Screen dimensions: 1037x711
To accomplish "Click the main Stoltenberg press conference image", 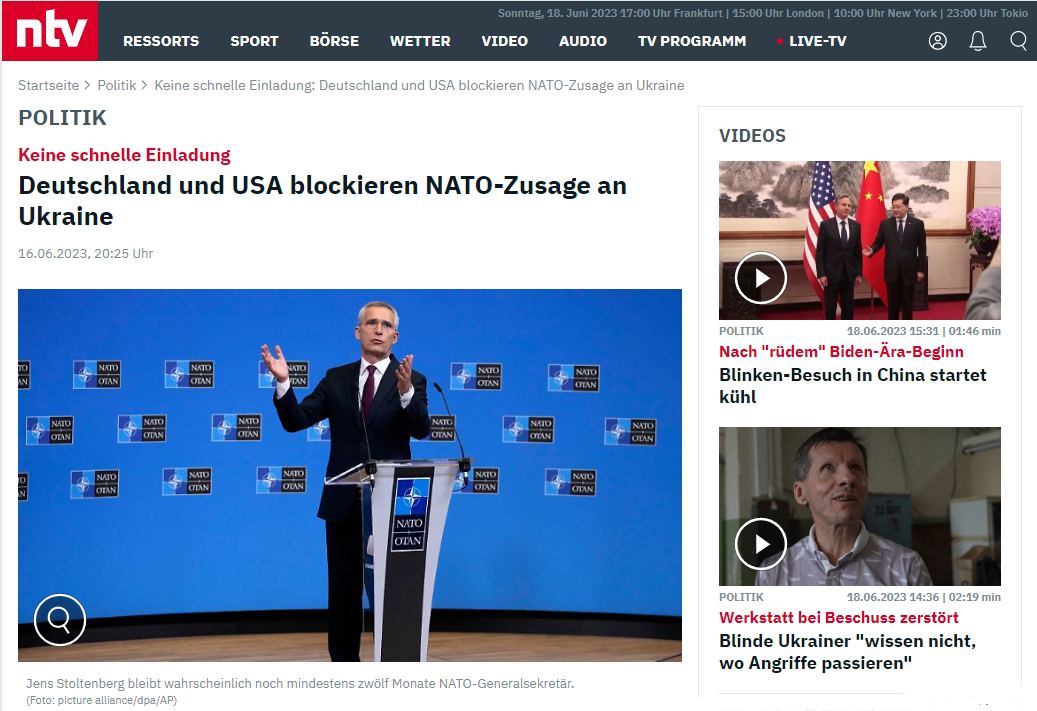I will click(x=350, y=475).
